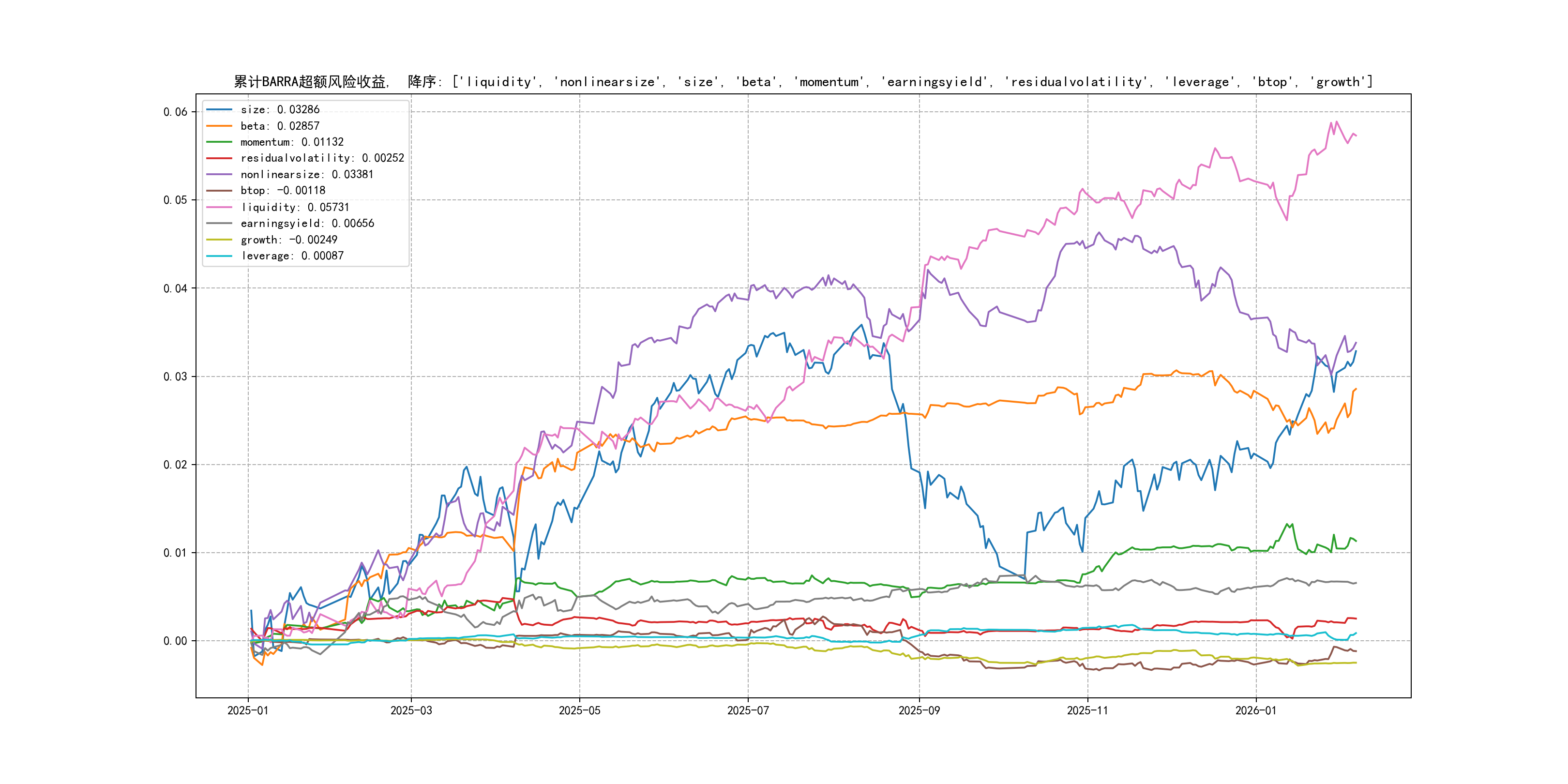Viewport: 1568px width, 784px height.
Task: Click the earningsyield legend label
Action: pyautogui.click(x=307, y=224)
